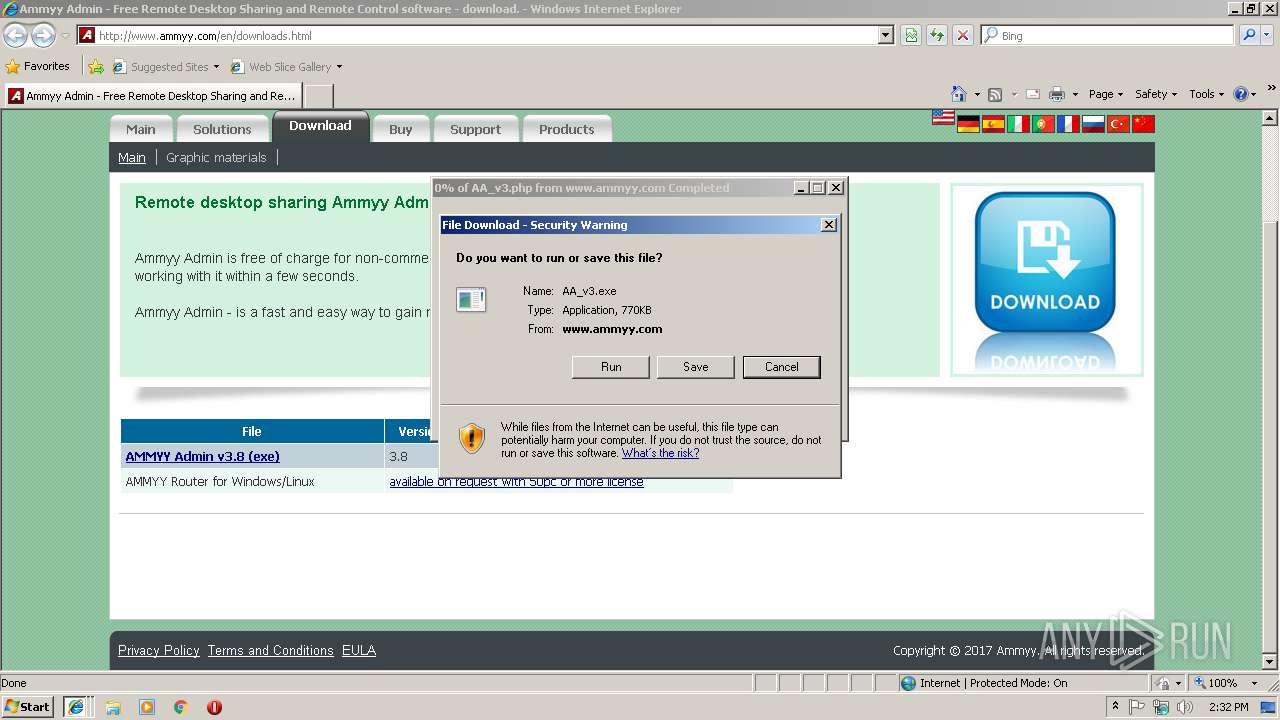Click Run in the download dialog

611,367
